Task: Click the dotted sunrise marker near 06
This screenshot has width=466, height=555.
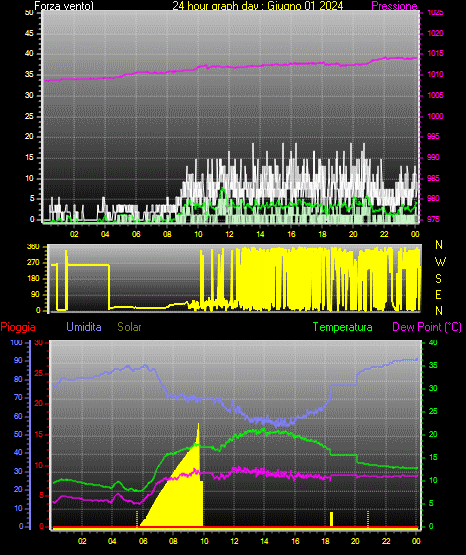Action: click(x=137, y=519)
